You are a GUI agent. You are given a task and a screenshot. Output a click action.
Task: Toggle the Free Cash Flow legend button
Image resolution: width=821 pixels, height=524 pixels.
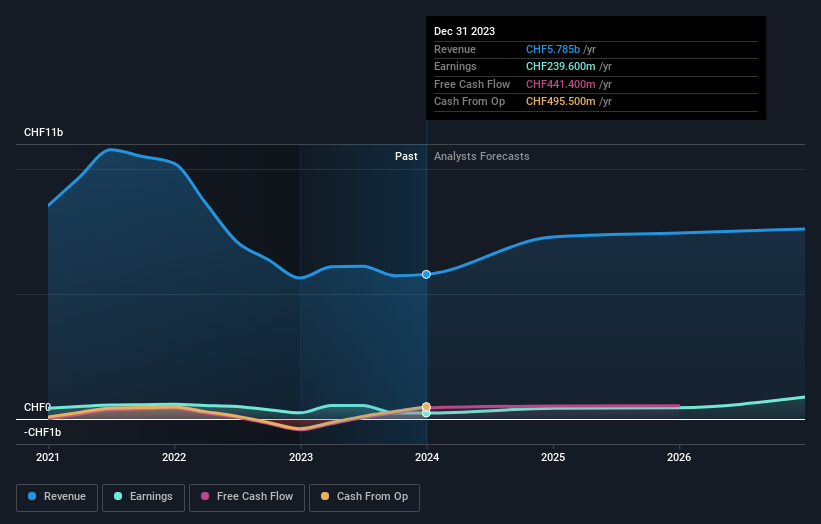tap(247, 497)
